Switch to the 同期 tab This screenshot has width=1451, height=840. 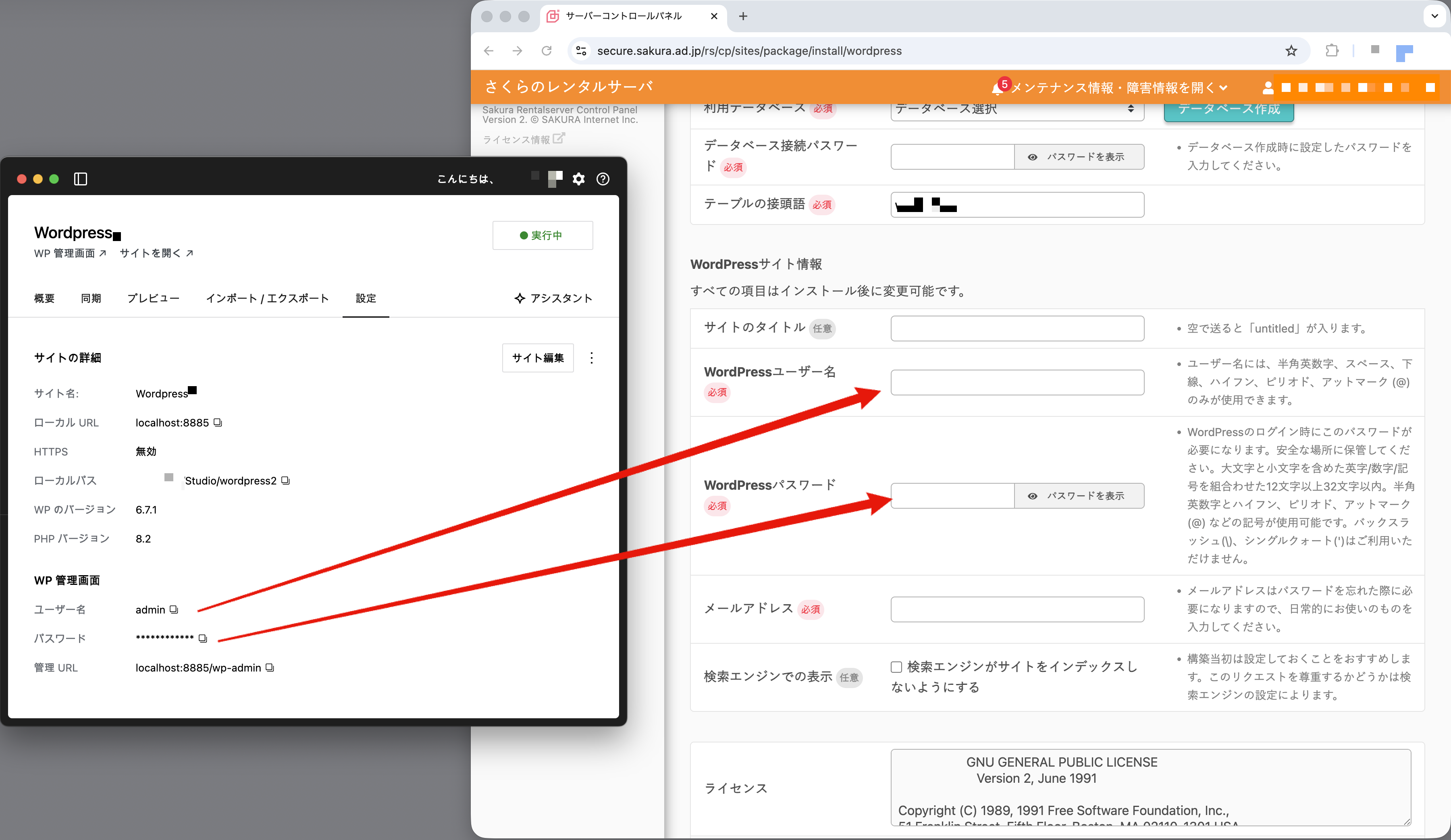(x=91, y=298)
